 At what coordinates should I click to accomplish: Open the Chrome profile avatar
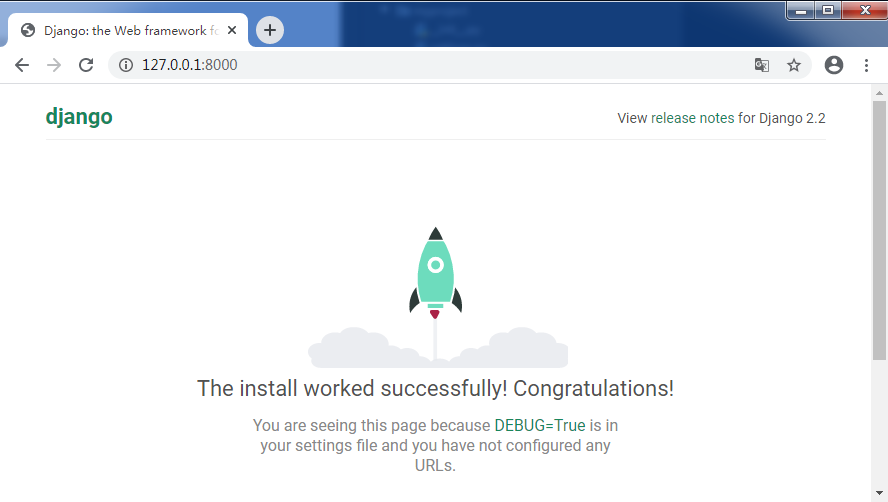pyautogui.click(x=834, y=65)
